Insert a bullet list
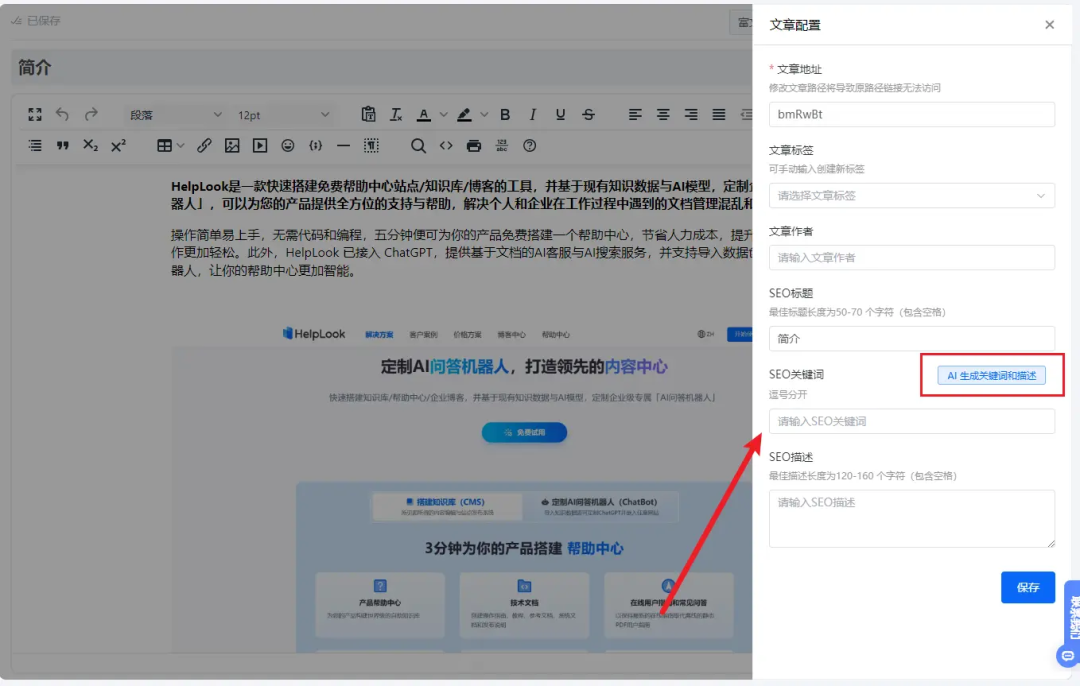 (x=34, y=145)
